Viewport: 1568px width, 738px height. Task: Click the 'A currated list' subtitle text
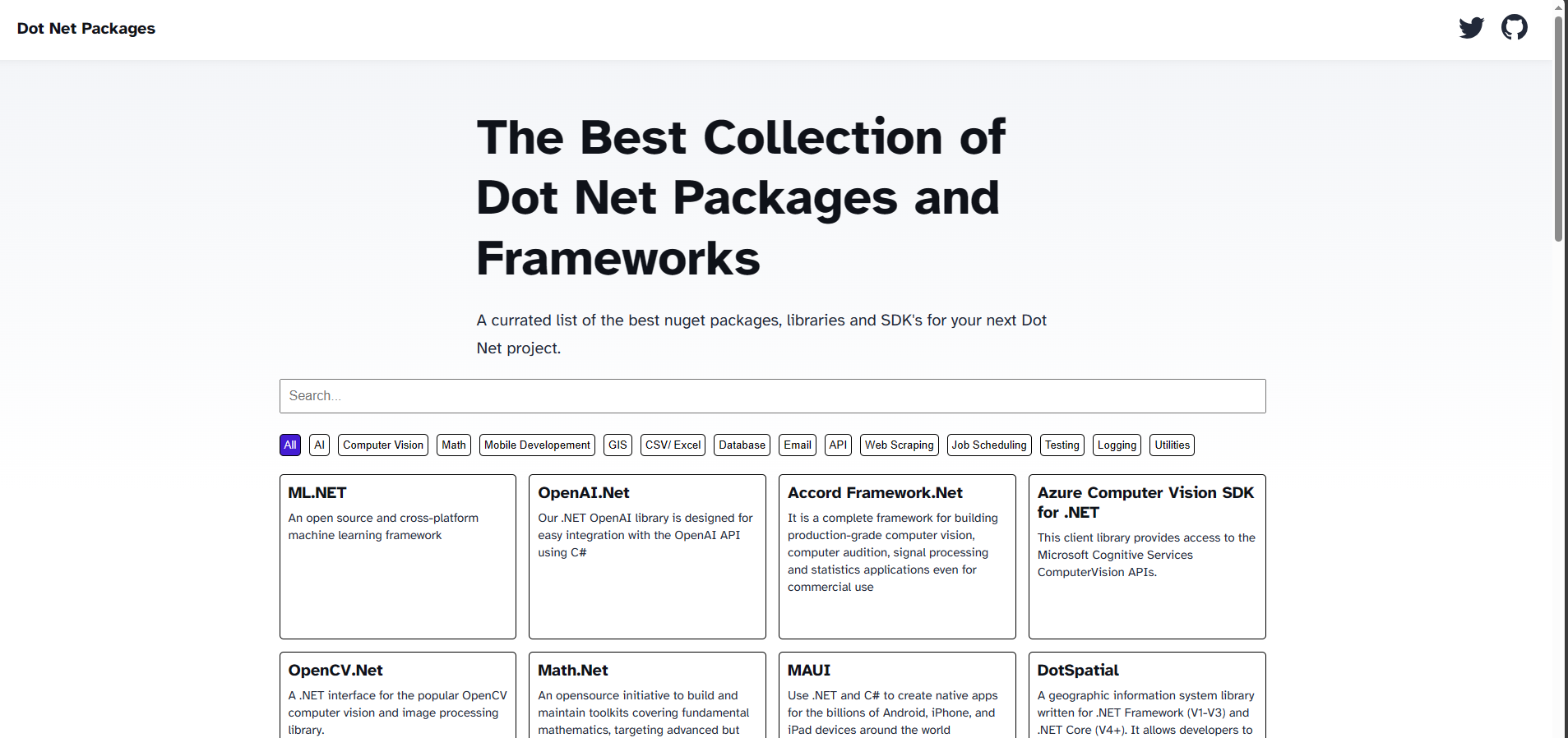(761, 334)
